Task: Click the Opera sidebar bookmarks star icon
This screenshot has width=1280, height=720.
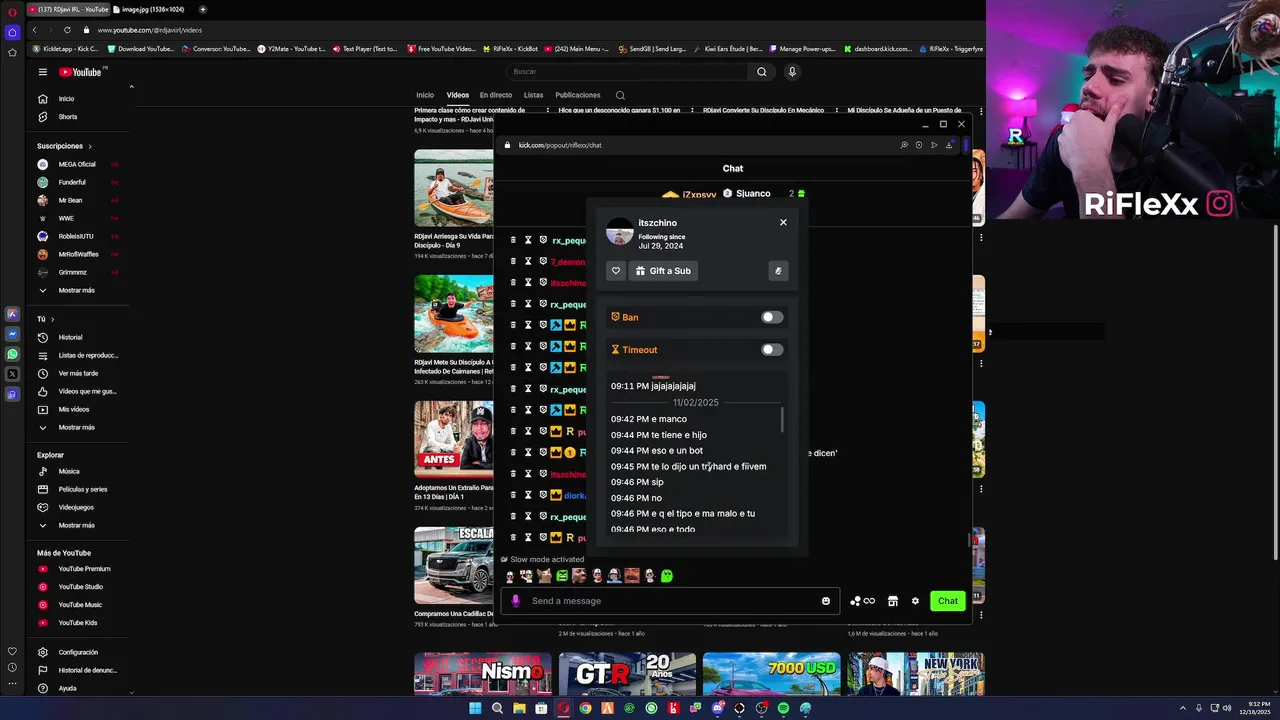Action: tap(12, 52)
